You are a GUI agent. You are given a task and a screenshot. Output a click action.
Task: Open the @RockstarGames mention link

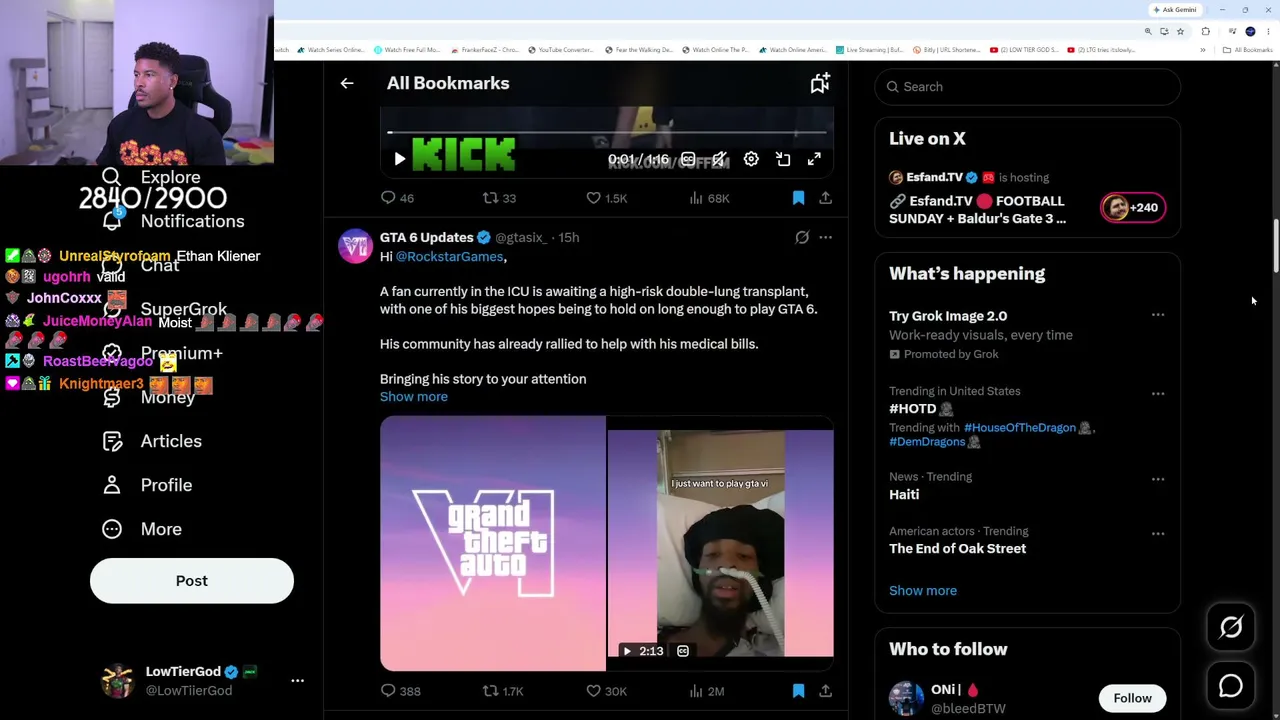pos(449,257)
